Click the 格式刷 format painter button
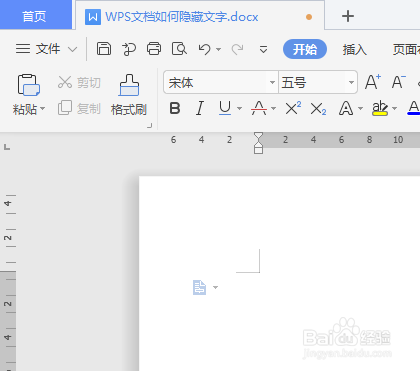420x371 pixels. (x=129, y=95)
